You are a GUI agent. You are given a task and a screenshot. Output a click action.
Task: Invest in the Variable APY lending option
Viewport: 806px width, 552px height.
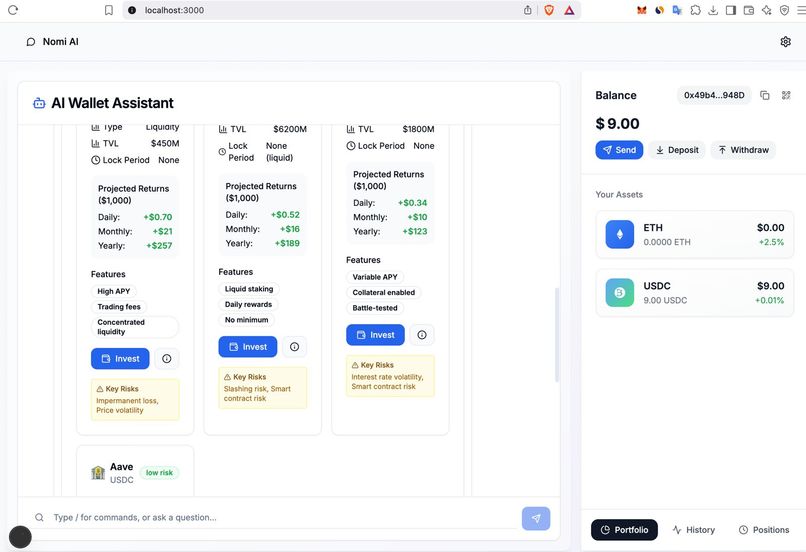375,335
